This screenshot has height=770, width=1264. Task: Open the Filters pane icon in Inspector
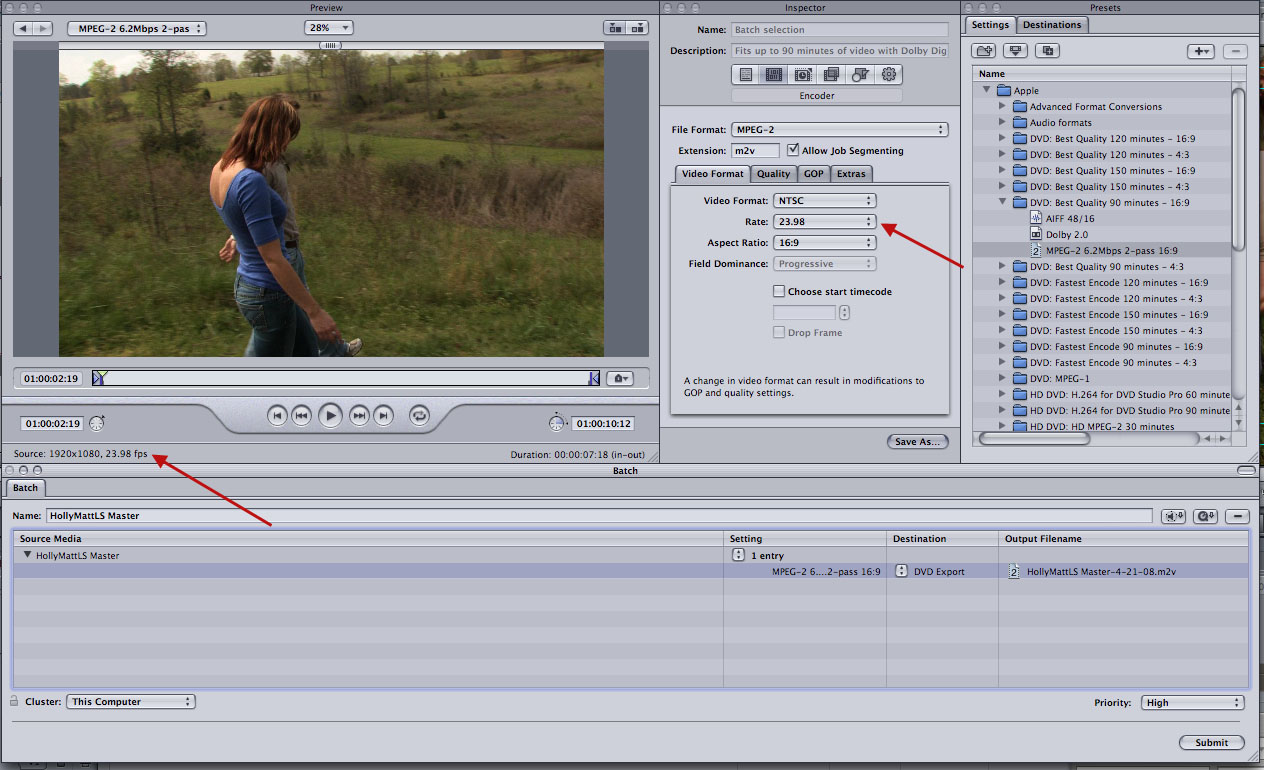pyautogui.click(x=831, y=74)
